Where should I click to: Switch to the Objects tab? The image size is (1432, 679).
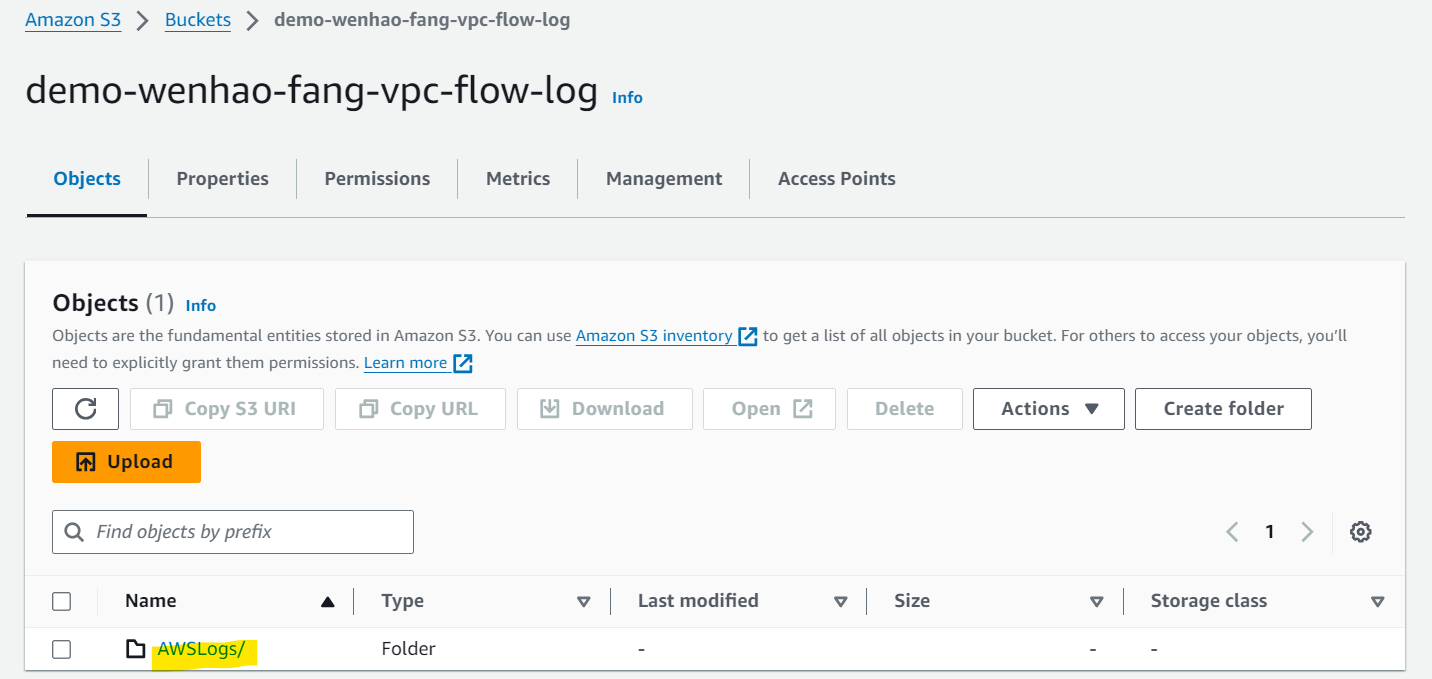tap(87, 179)
